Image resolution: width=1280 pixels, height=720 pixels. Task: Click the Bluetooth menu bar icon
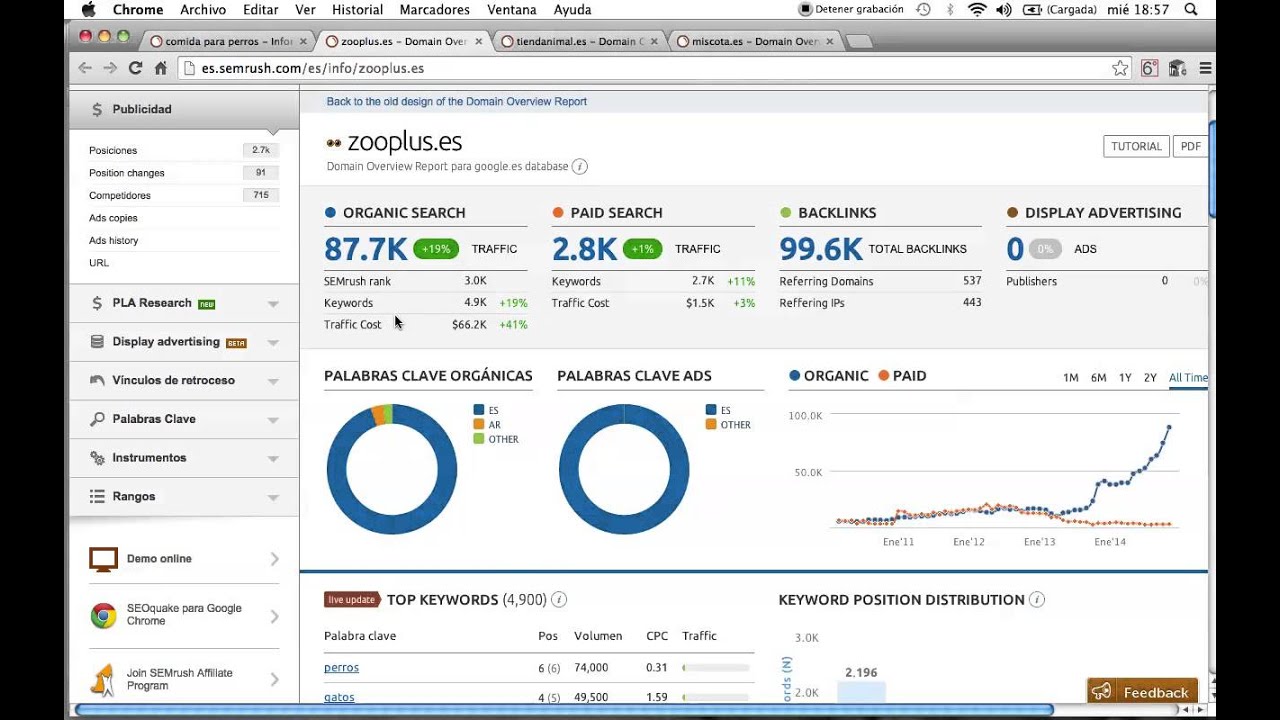click(x=951, y=9)
